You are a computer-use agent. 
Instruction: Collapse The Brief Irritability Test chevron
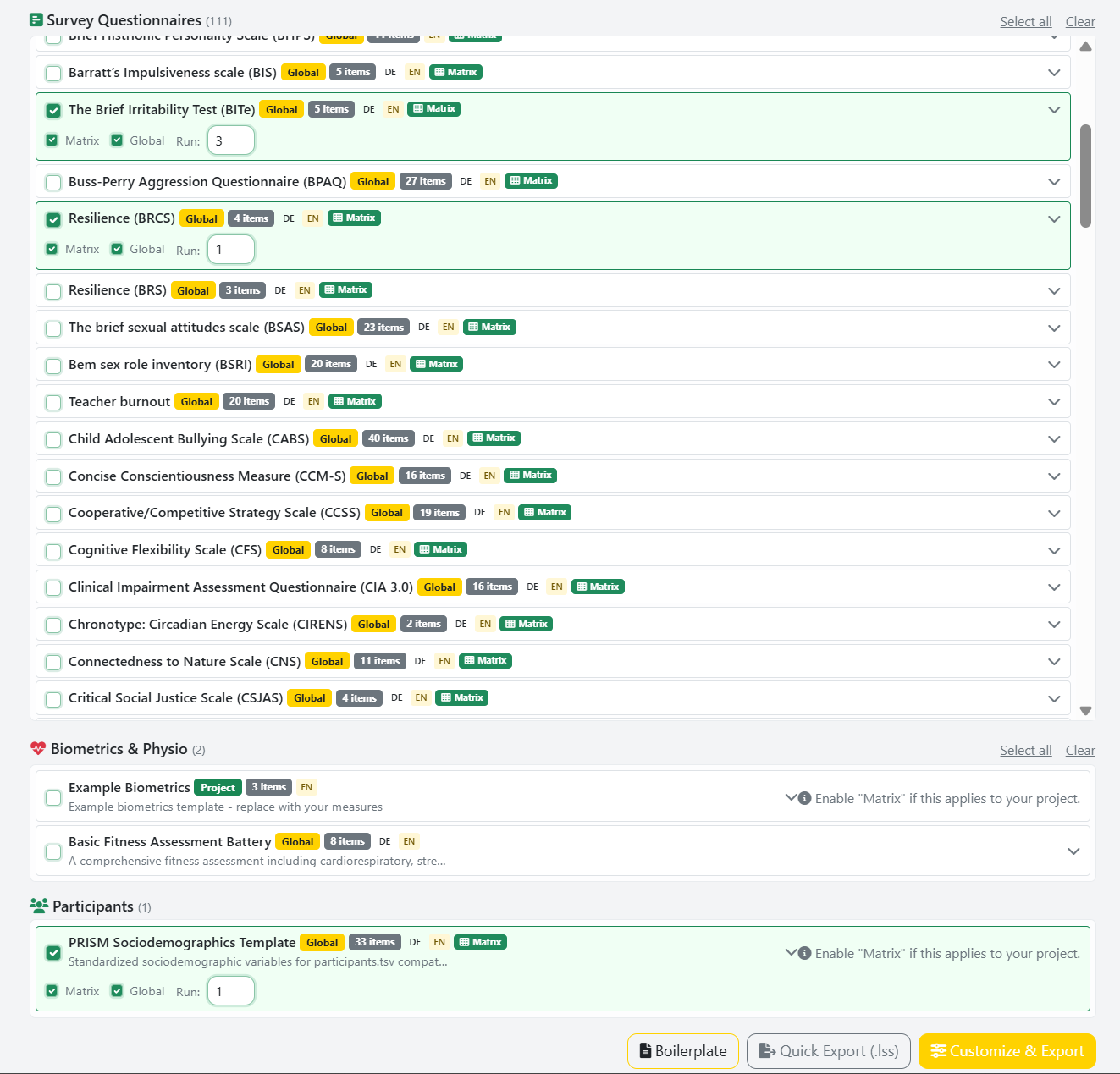(1054, 110)
